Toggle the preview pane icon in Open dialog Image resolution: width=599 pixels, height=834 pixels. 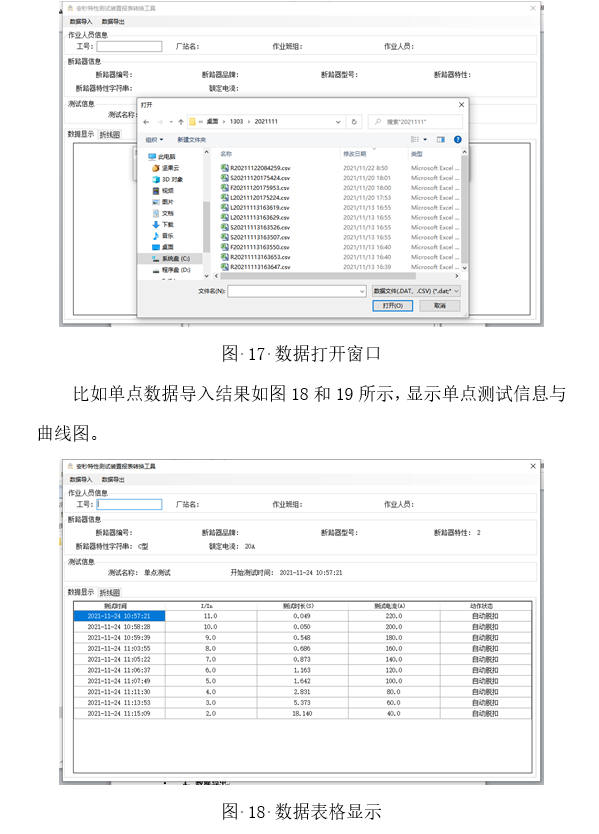440,139
